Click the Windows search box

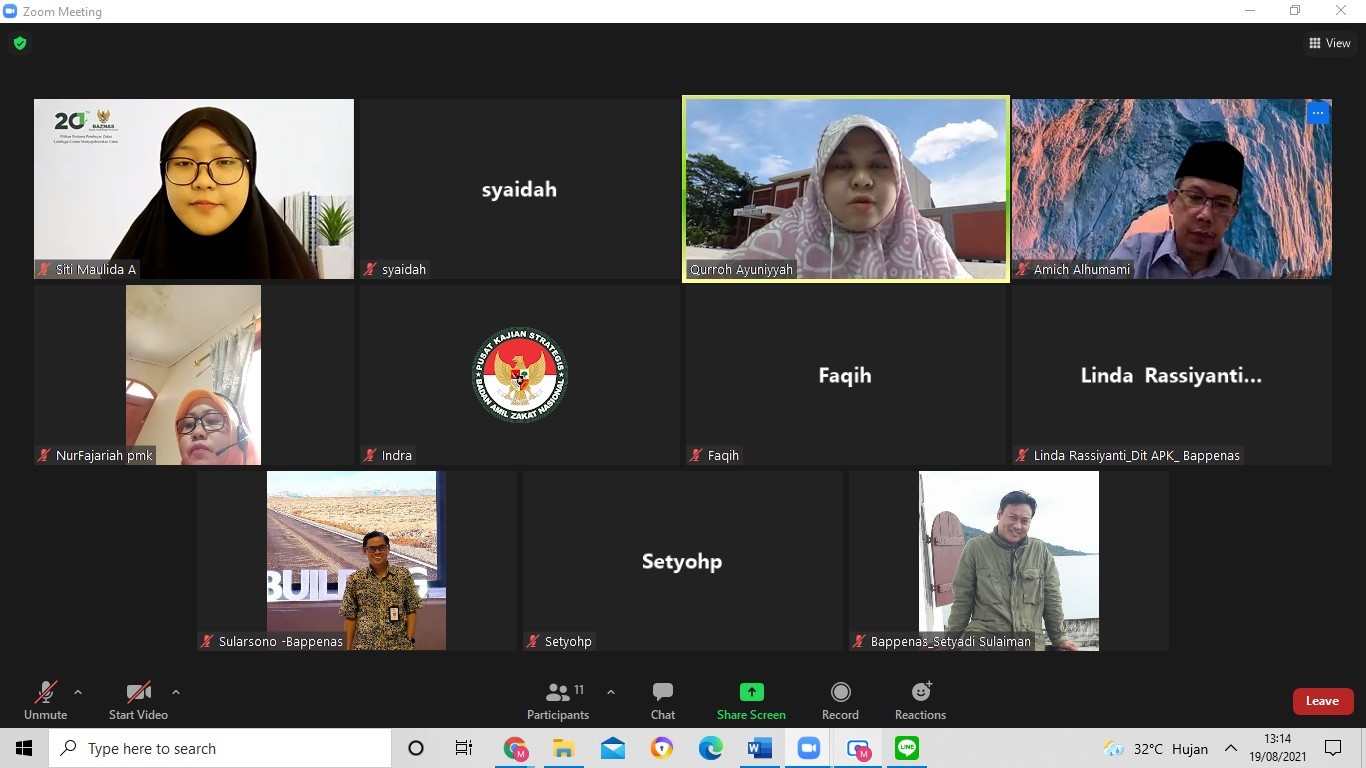(x=220, y=748)
